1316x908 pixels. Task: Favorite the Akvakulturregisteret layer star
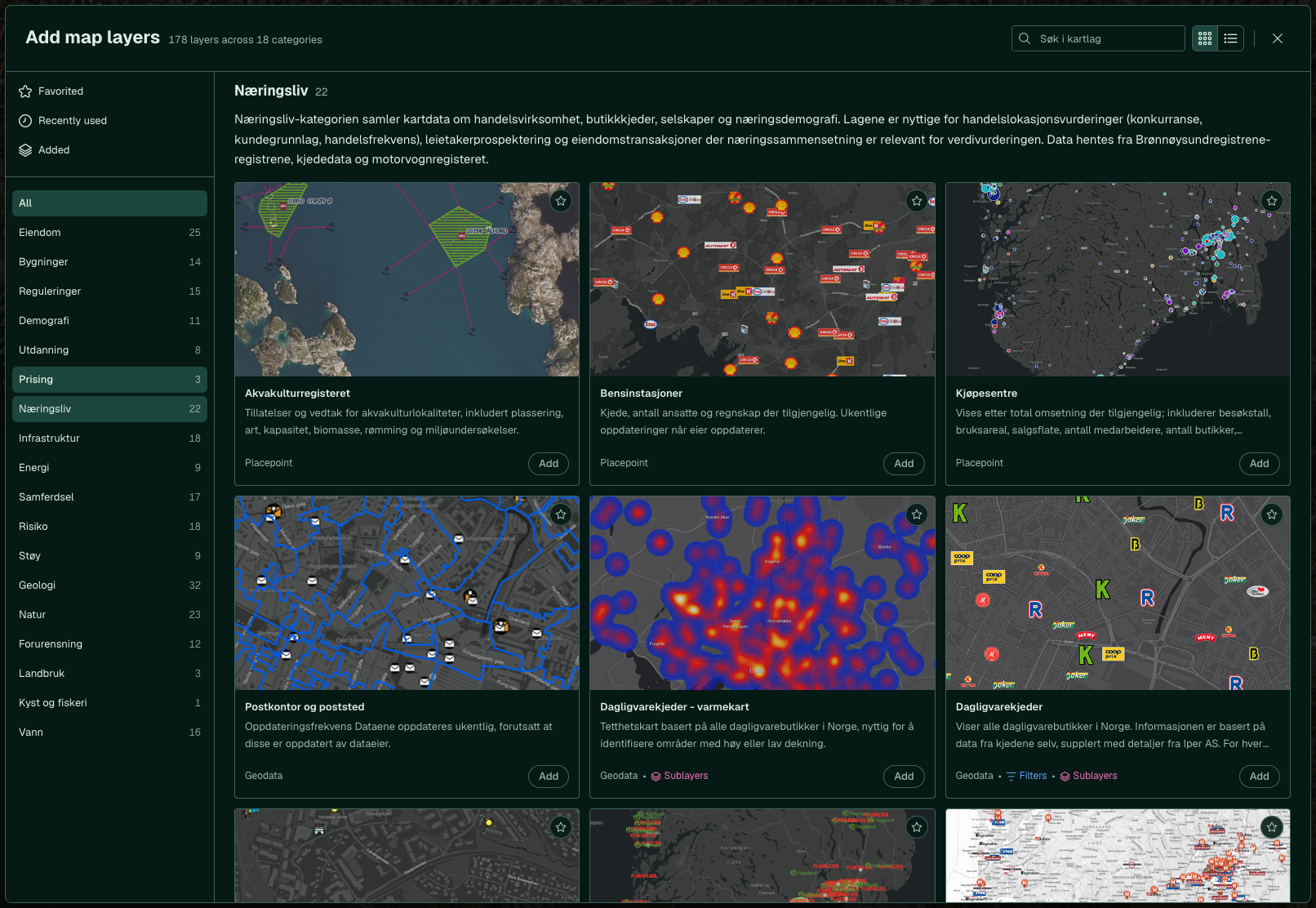pos(561,201)
